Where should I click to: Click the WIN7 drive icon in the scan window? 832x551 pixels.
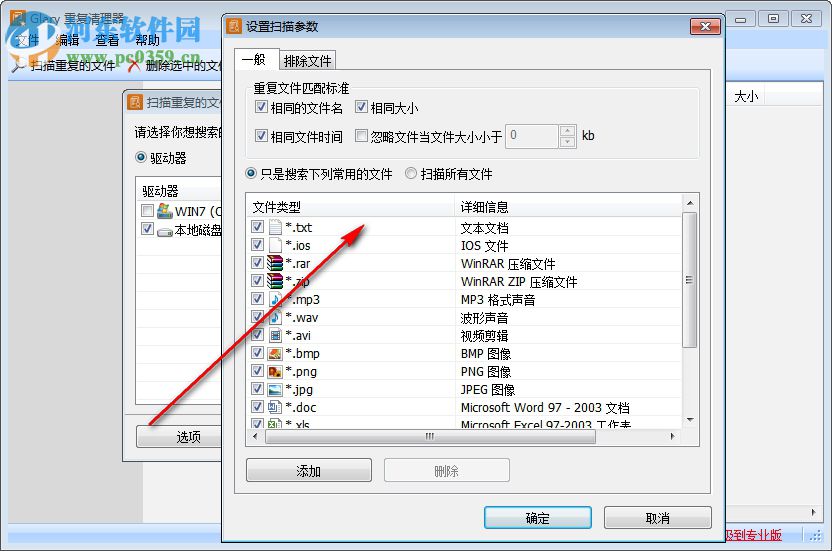pos(165,211)
